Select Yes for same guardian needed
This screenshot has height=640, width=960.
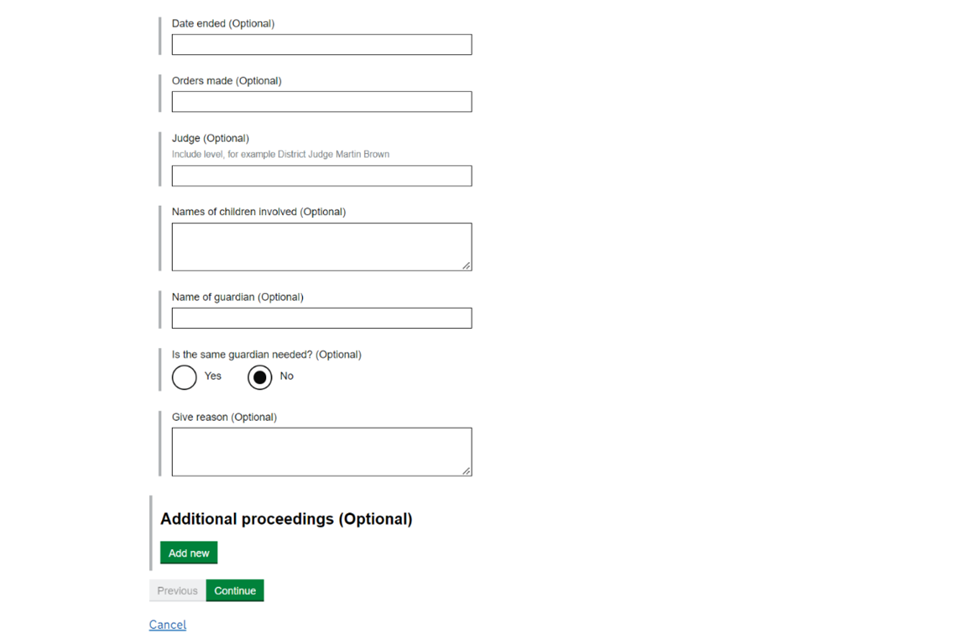coord(185,377)
